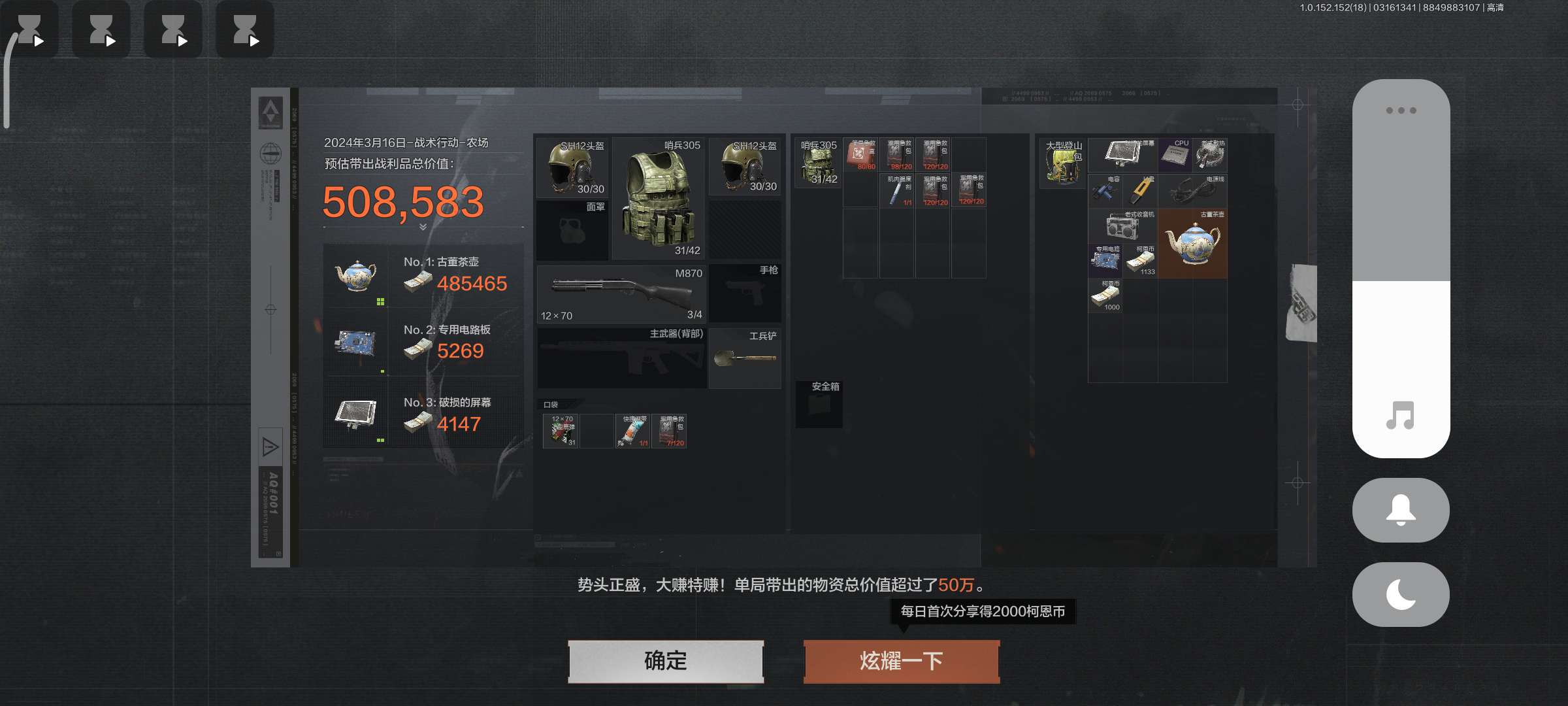Click the 炫耀一下 share button
Viewport: 1568px width, 706px height.
click(x=902, y=662)
